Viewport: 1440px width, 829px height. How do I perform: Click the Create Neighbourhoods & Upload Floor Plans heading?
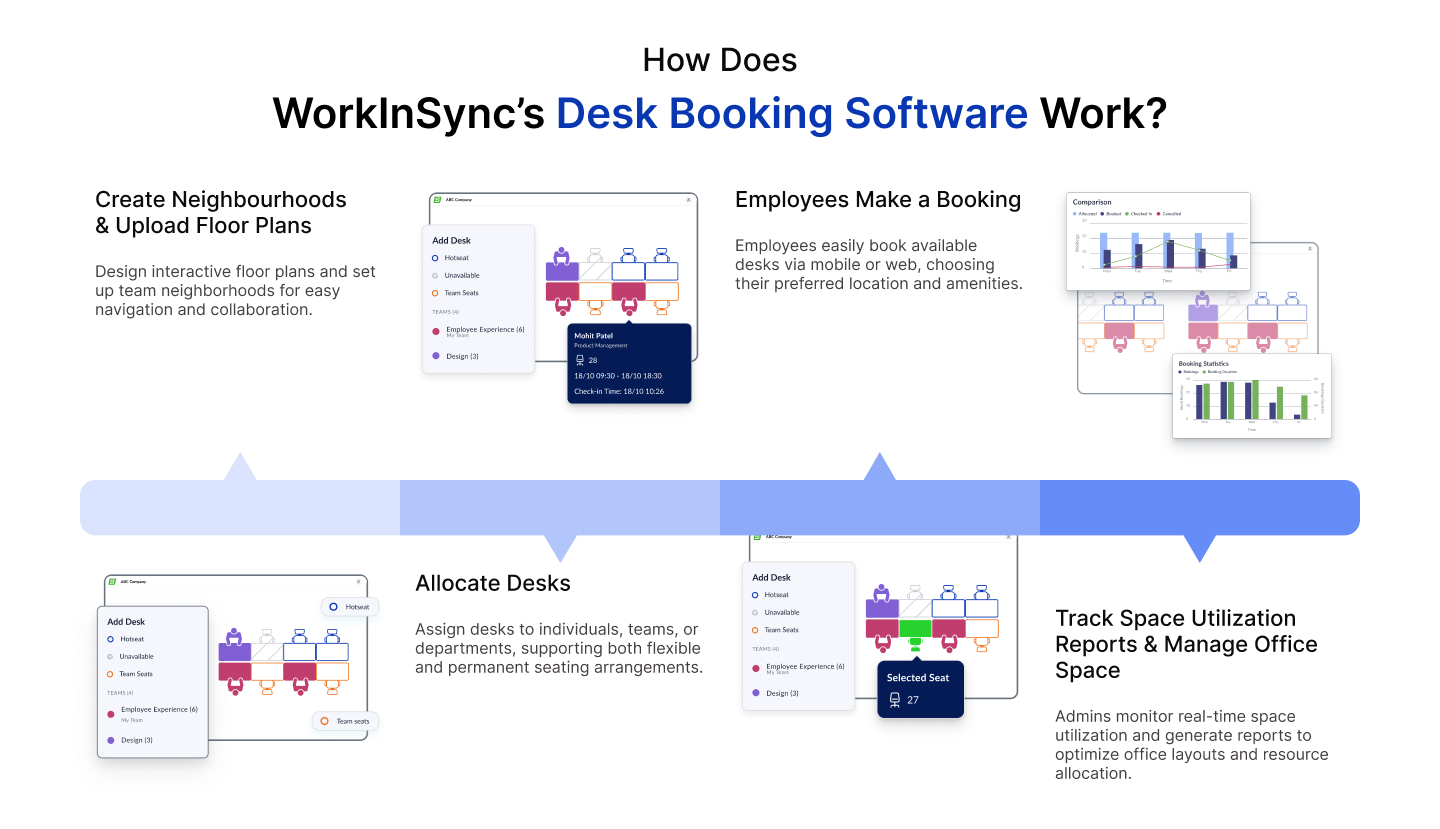pyautogui.click(x=221, y=213)
